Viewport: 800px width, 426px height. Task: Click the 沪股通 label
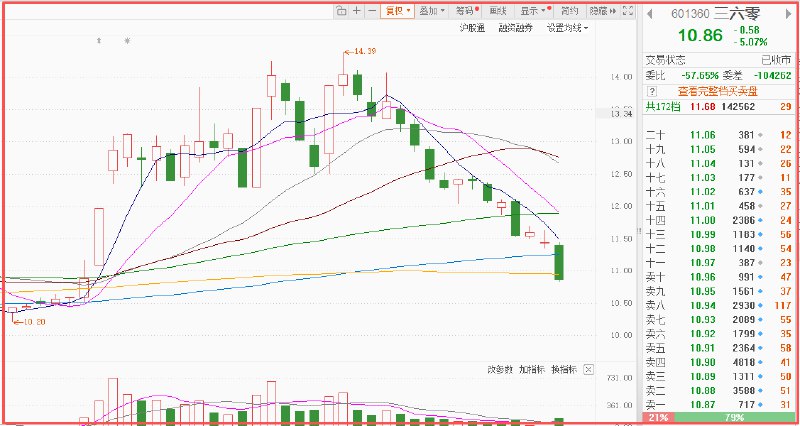point(472,29)
